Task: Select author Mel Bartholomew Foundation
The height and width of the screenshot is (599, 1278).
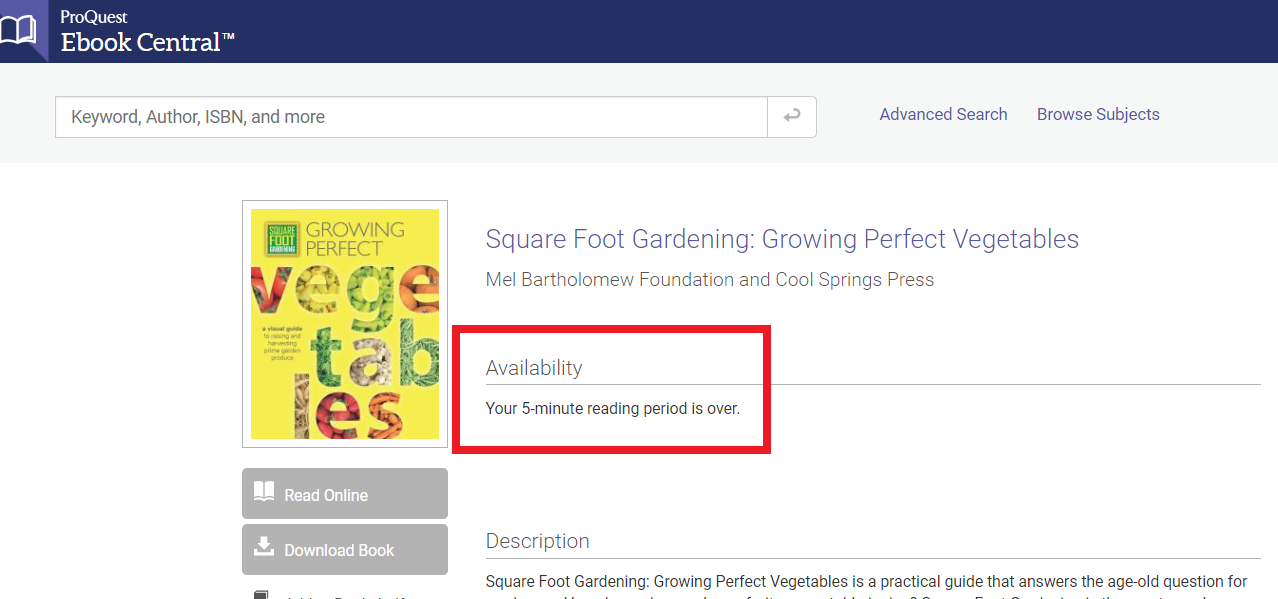Action: click(609, 280)
